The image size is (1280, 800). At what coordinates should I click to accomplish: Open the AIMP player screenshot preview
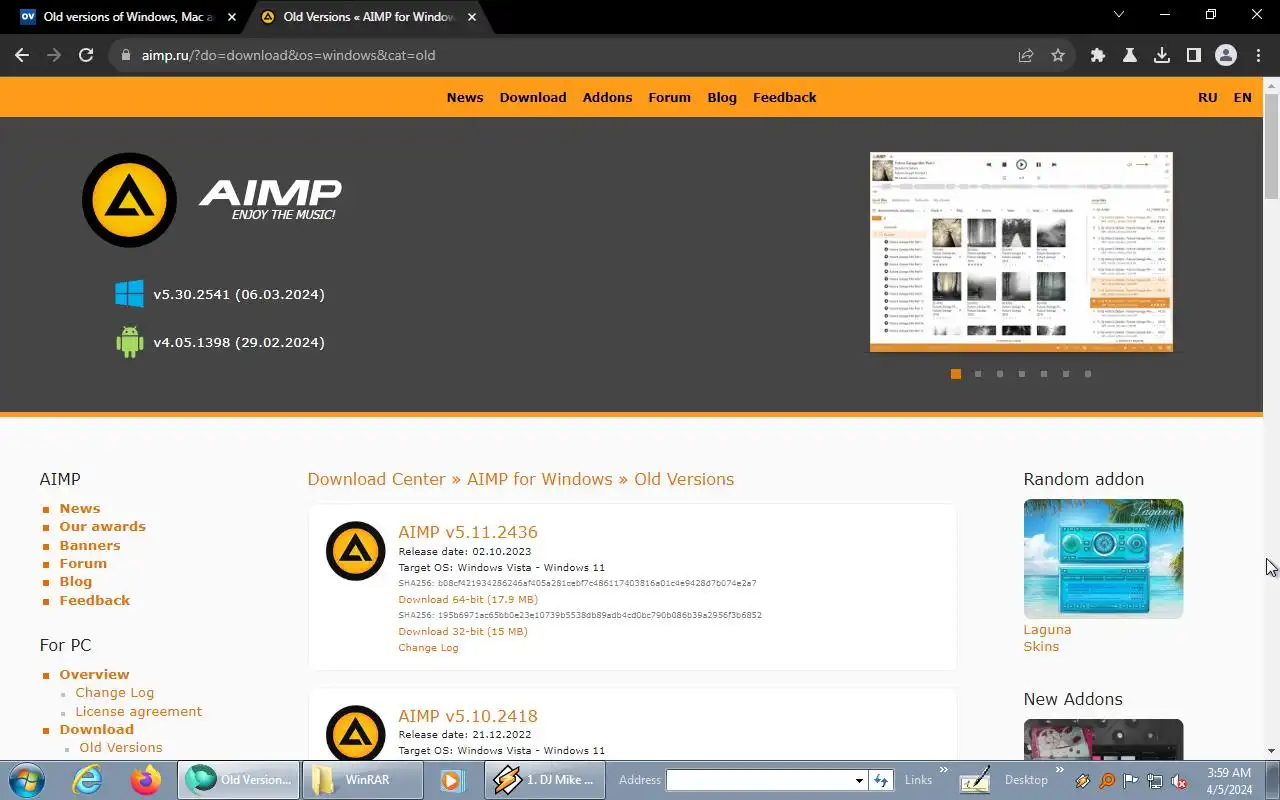1021,252
